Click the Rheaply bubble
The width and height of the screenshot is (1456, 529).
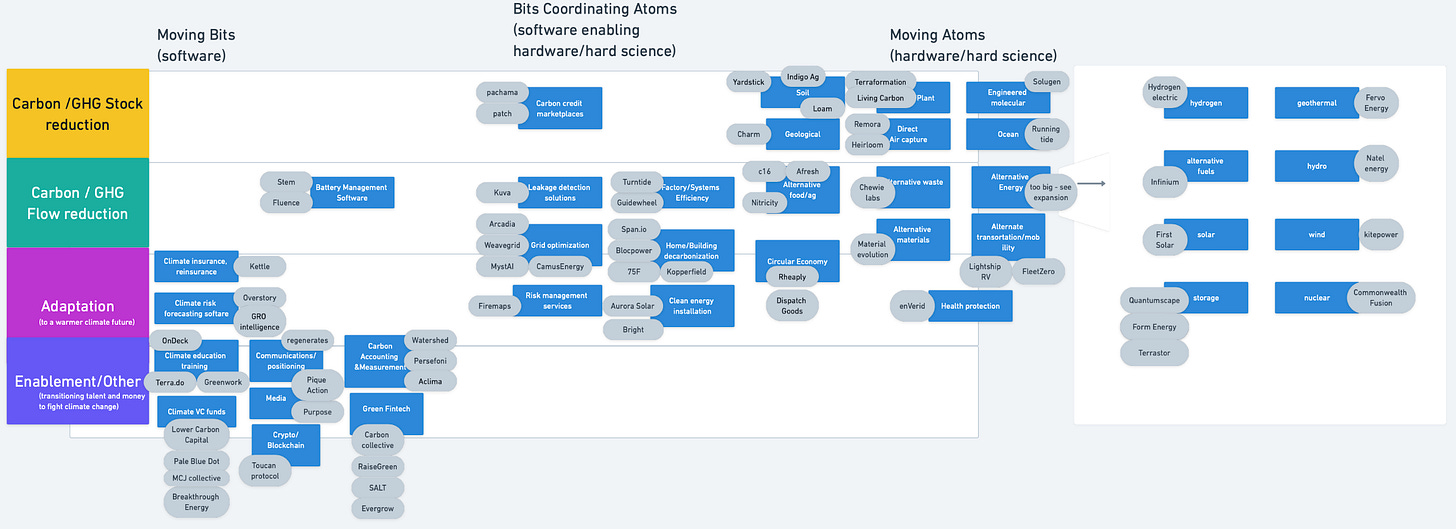792,277
